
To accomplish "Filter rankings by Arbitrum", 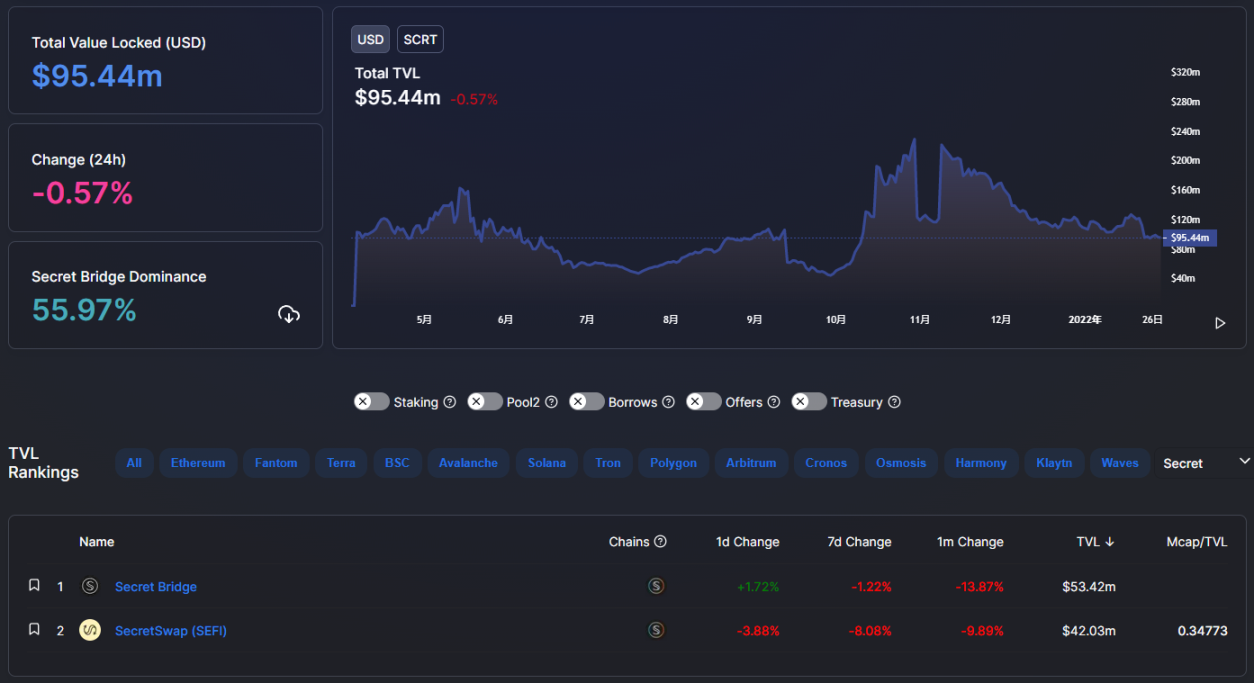I will (x=751, y=463).
